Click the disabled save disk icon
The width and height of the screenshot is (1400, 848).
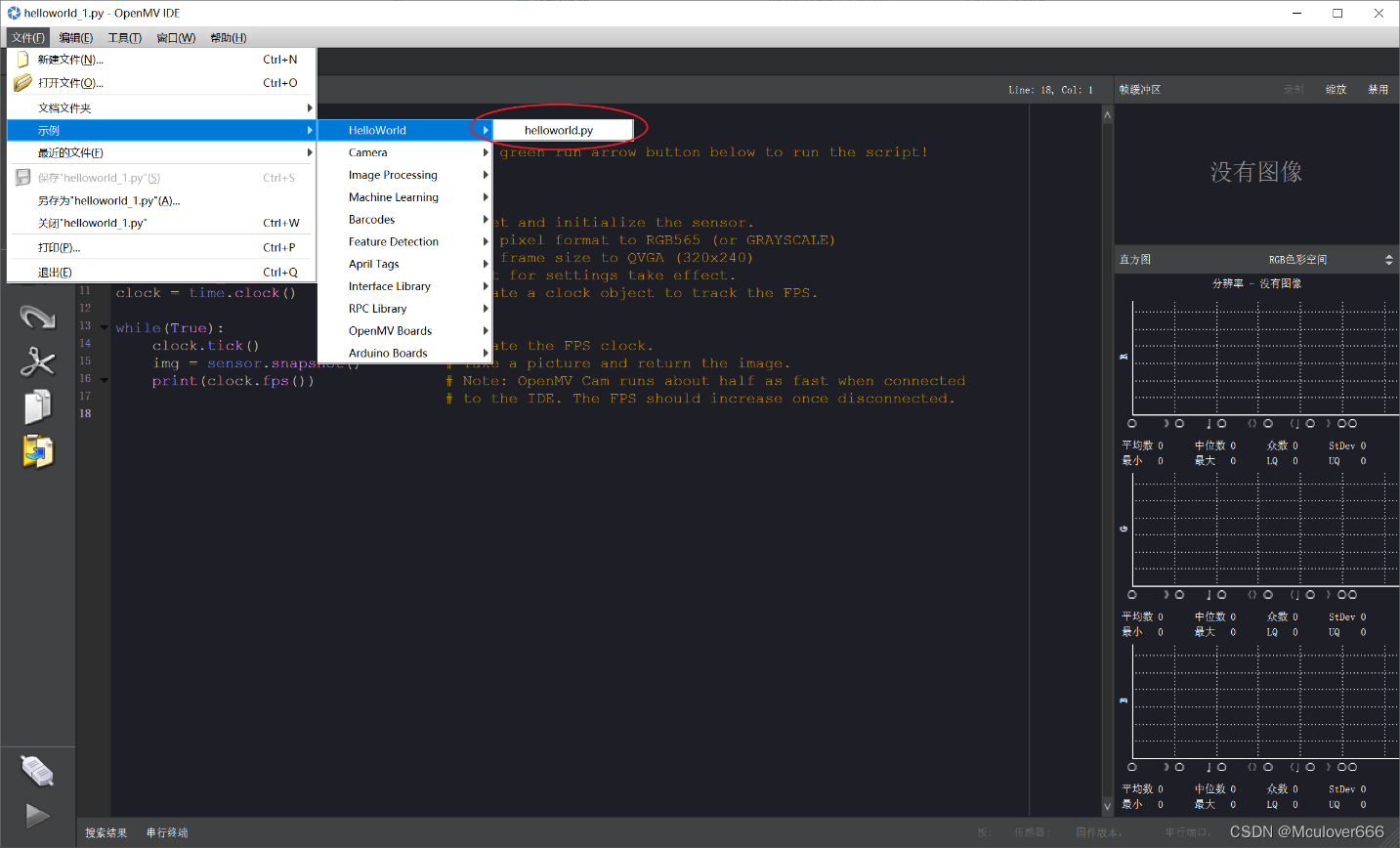click(x=22, y=178)
